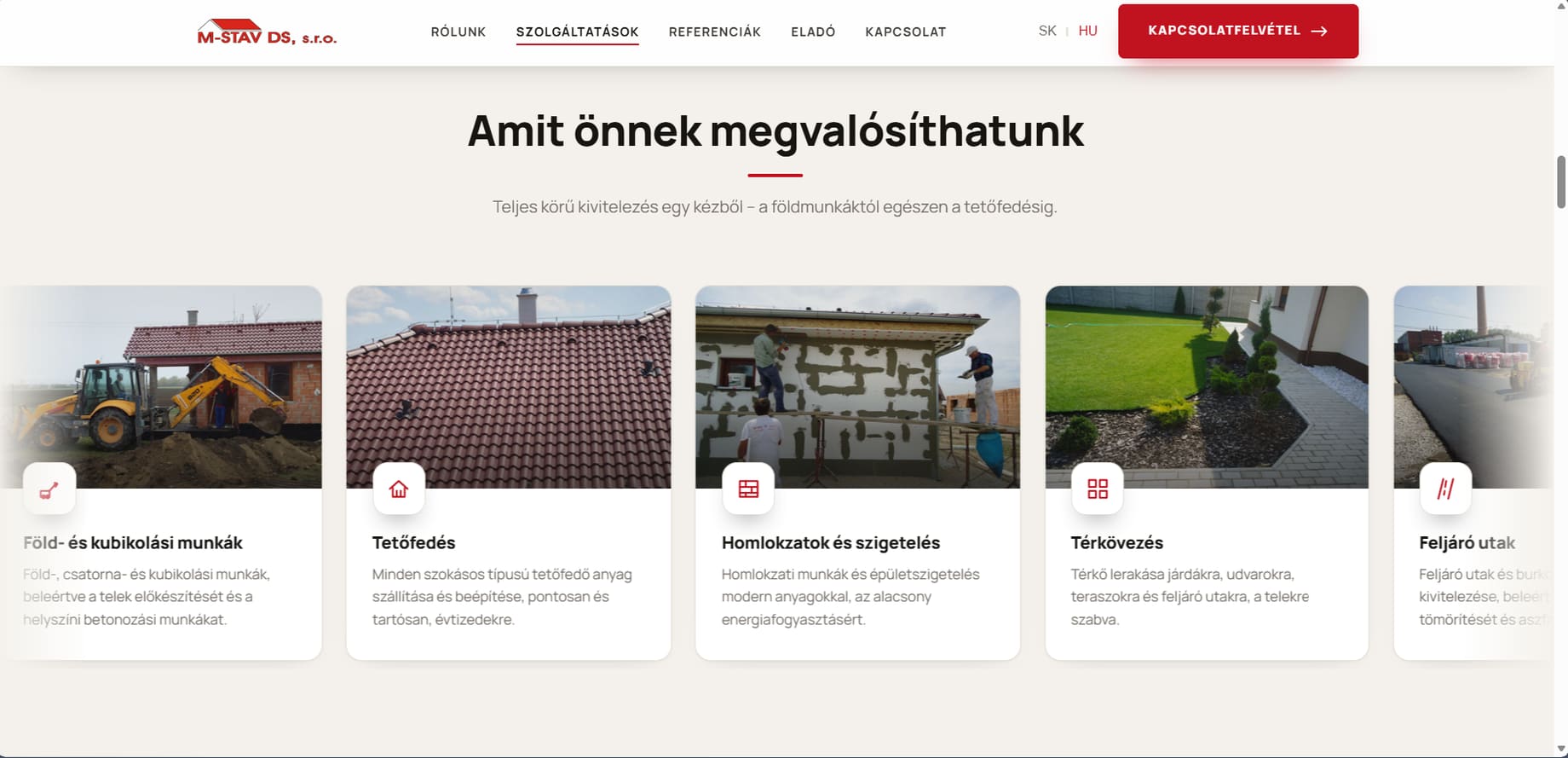Click the brick wall icon on Homlokzatok card
The width and height of the screenshot is (1568, 758).
(x=748, y=489)
